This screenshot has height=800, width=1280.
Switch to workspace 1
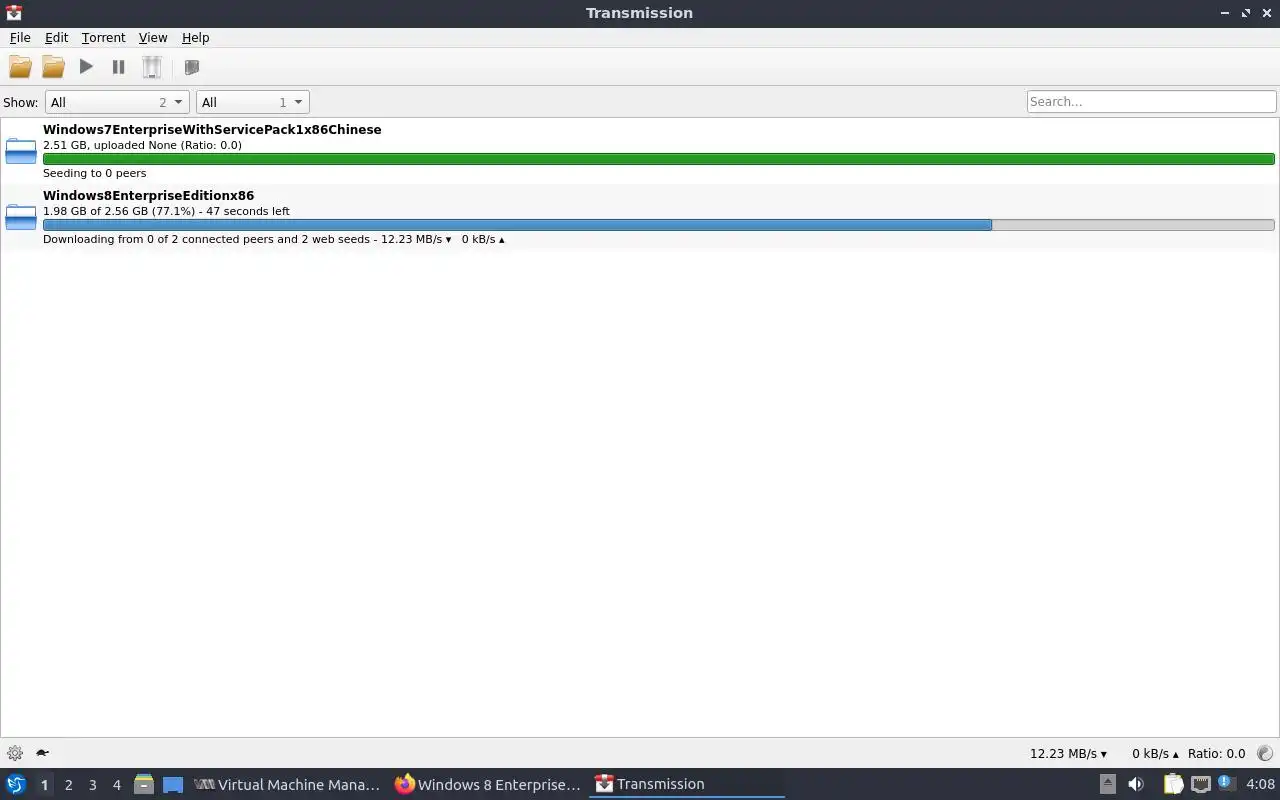(44, 785)
